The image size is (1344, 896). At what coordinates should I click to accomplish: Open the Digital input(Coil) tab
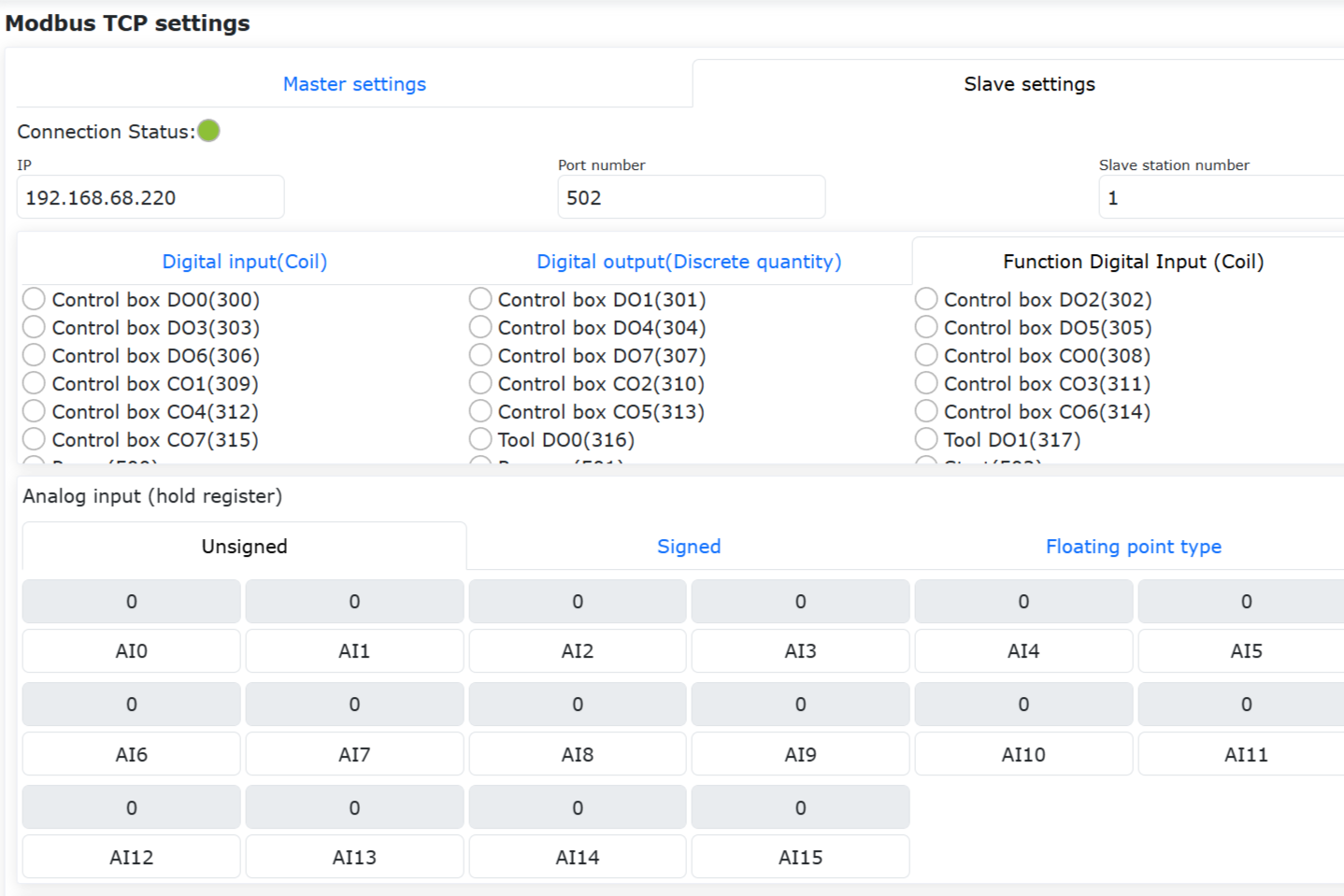tap(245, 262)
